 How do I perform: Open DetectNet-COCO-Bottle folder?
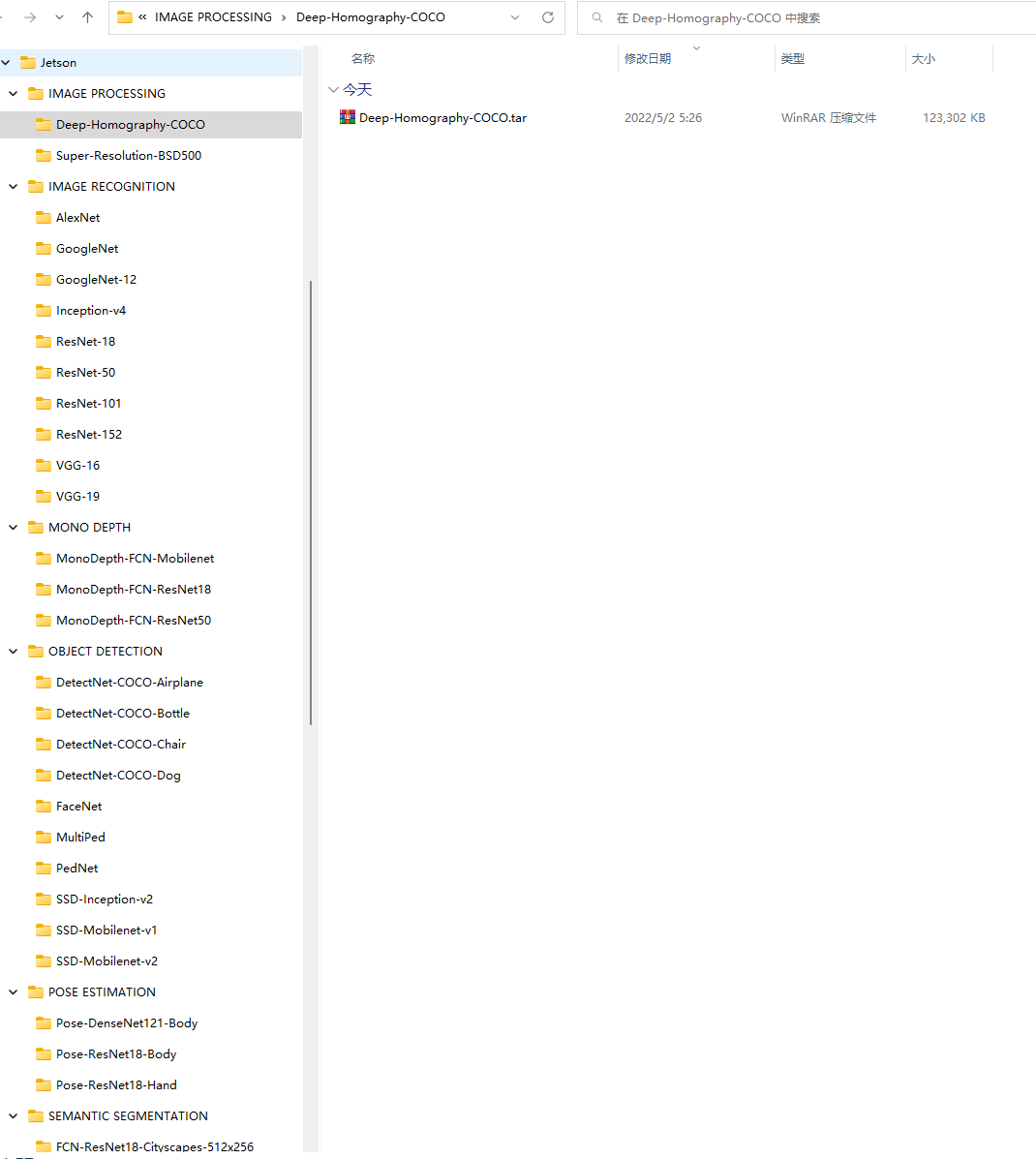click(123, 714)
